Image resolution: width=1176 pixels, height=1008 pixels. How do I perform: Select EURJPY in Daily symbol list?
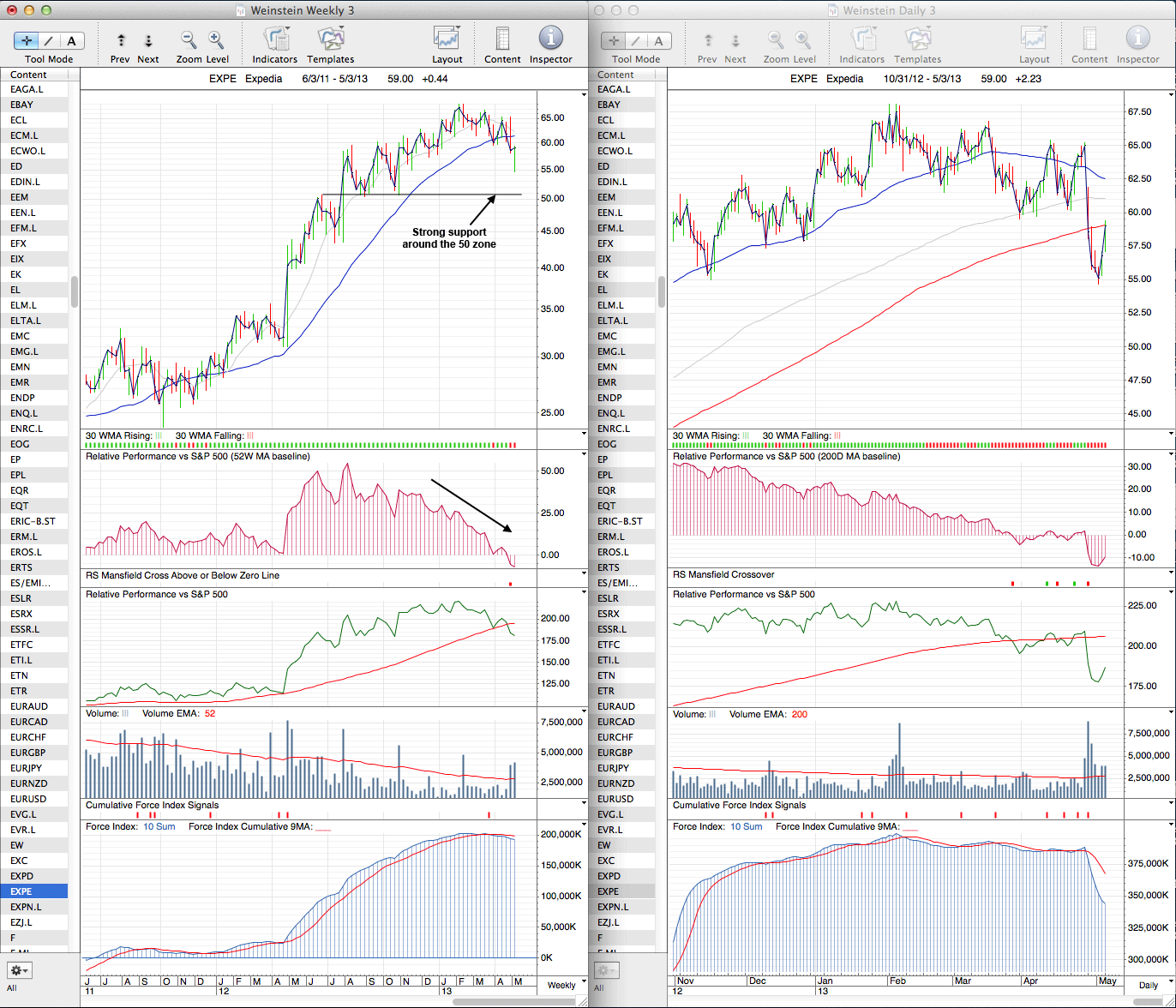pos(621,768)
